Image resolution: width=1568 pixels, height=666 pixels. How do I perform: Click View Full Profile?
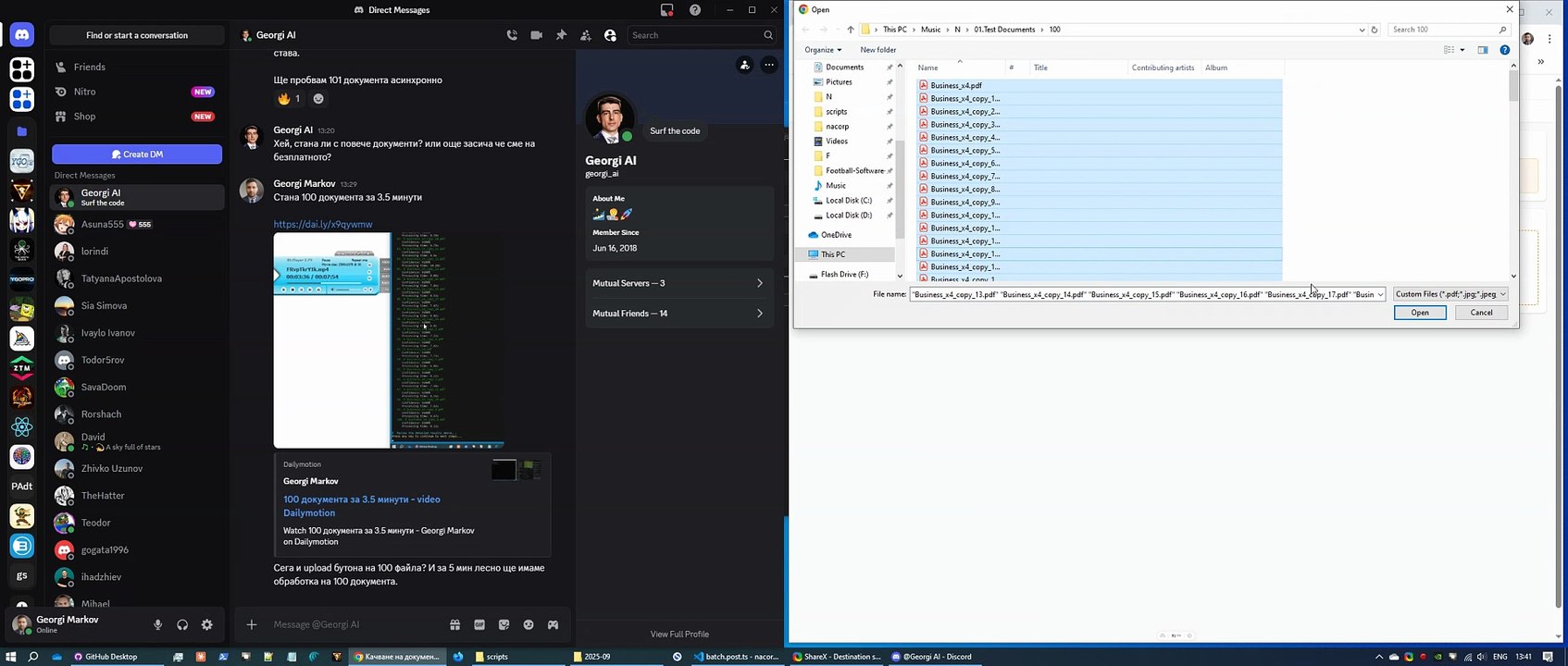click(x=679, y=635)
